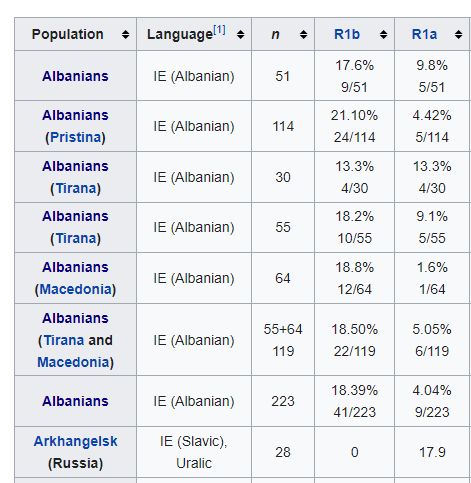This screenshot has width=471, height=483.
Task: Sort table by n column arrows
Action: pos(303,34)
